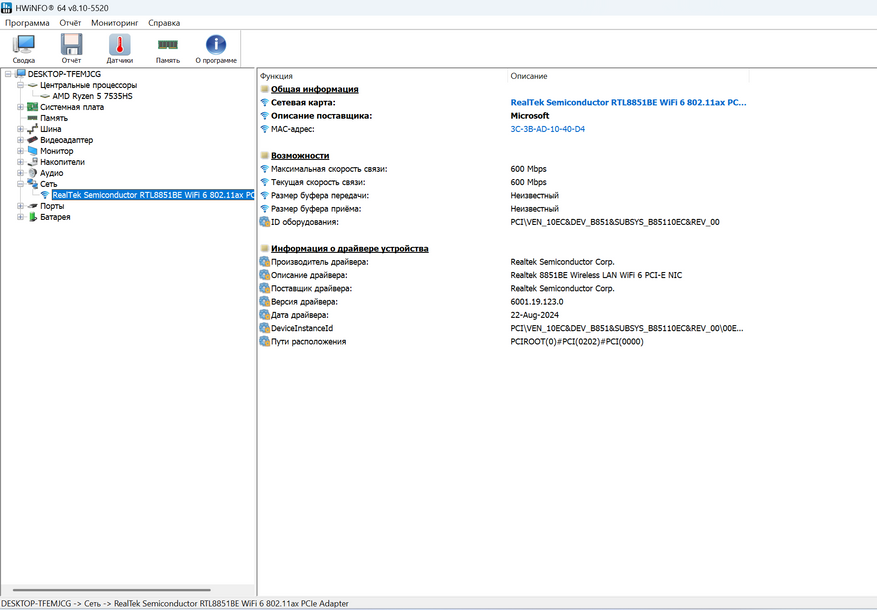Click the WiFi icon beside Сетевая карта
This screenshot has width=877, height=610.
click(x=265, y=102)
